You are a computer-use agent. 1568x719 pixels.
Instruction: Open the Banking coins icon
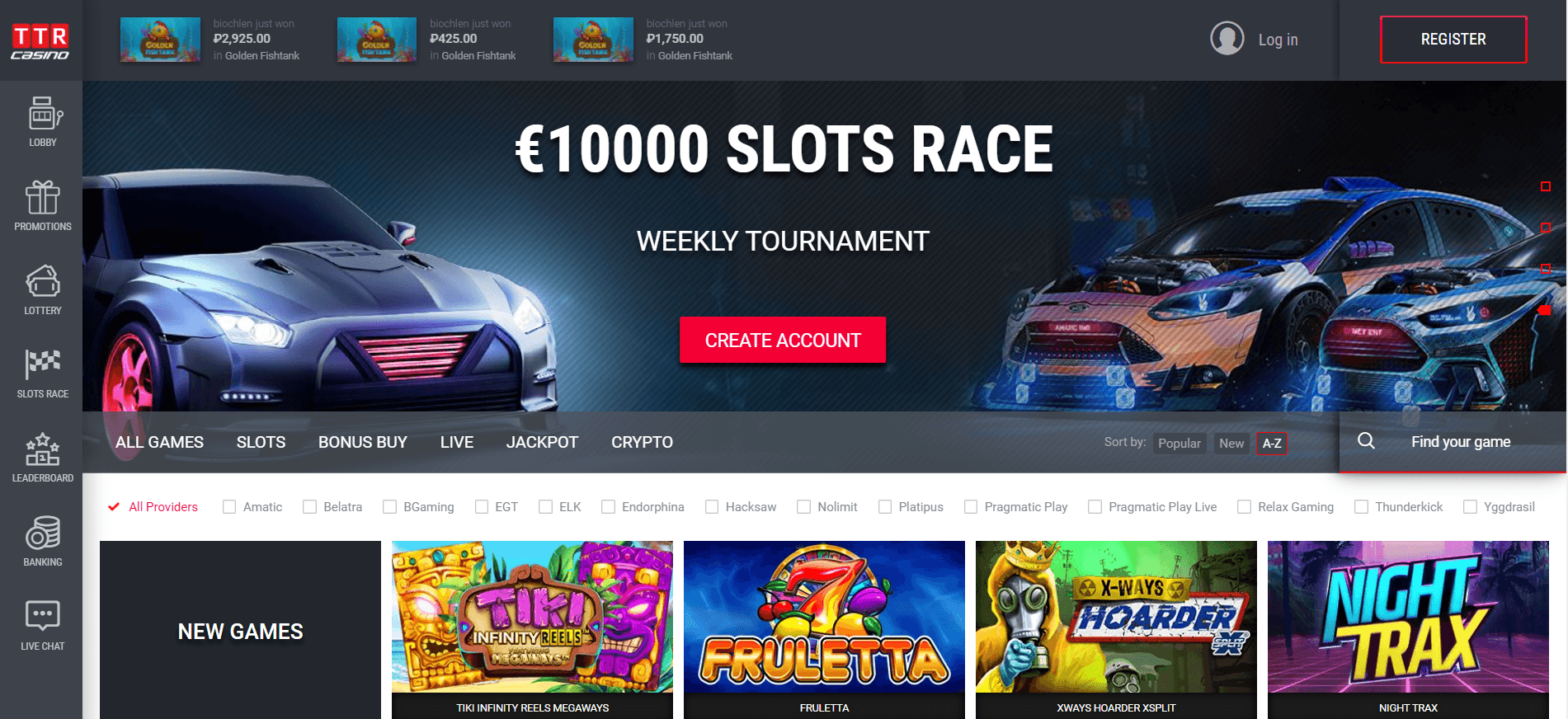point(43,533)
